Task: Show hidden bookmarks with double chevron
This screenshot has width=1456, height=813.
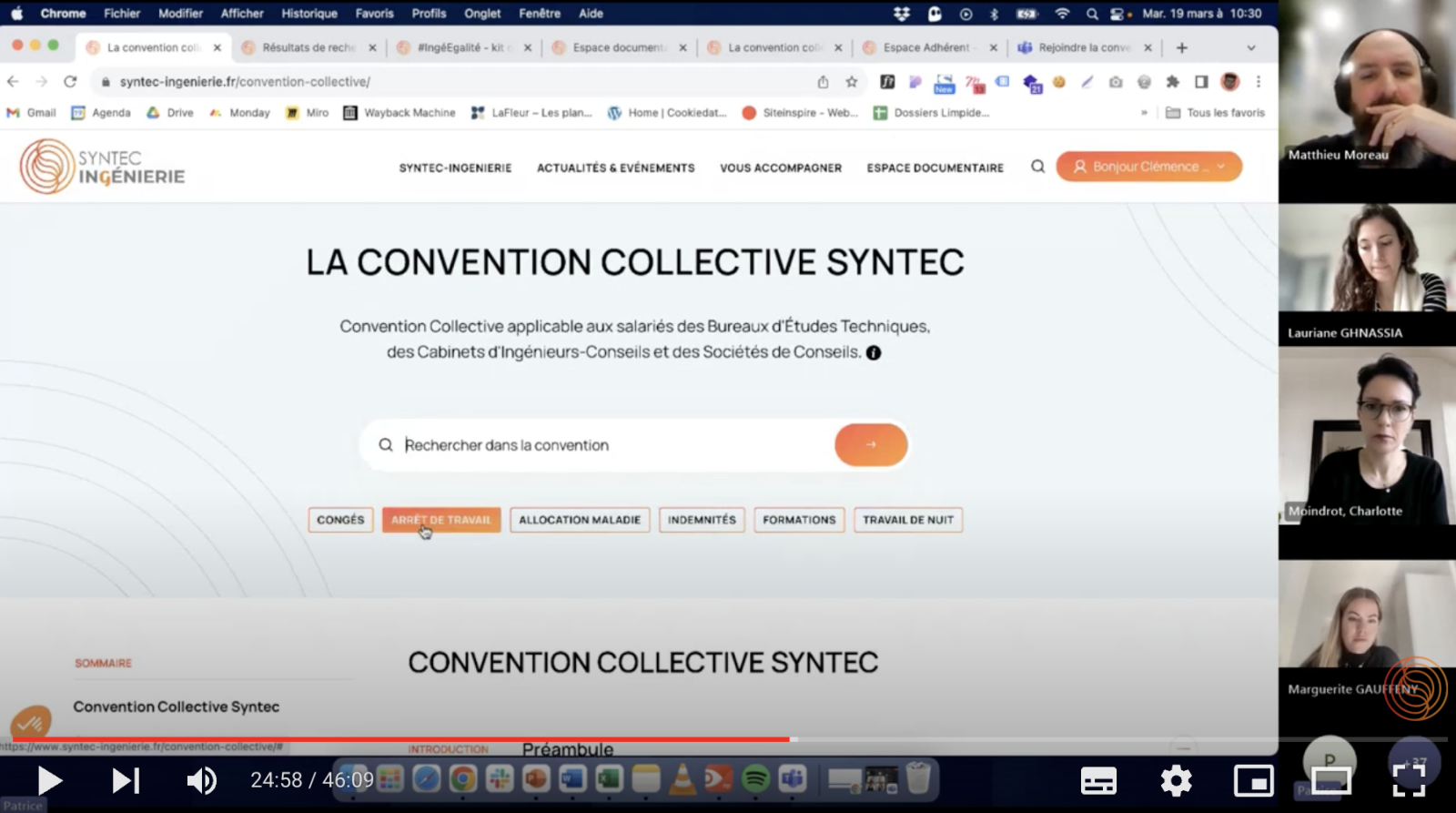Action: pos(1144,113)
